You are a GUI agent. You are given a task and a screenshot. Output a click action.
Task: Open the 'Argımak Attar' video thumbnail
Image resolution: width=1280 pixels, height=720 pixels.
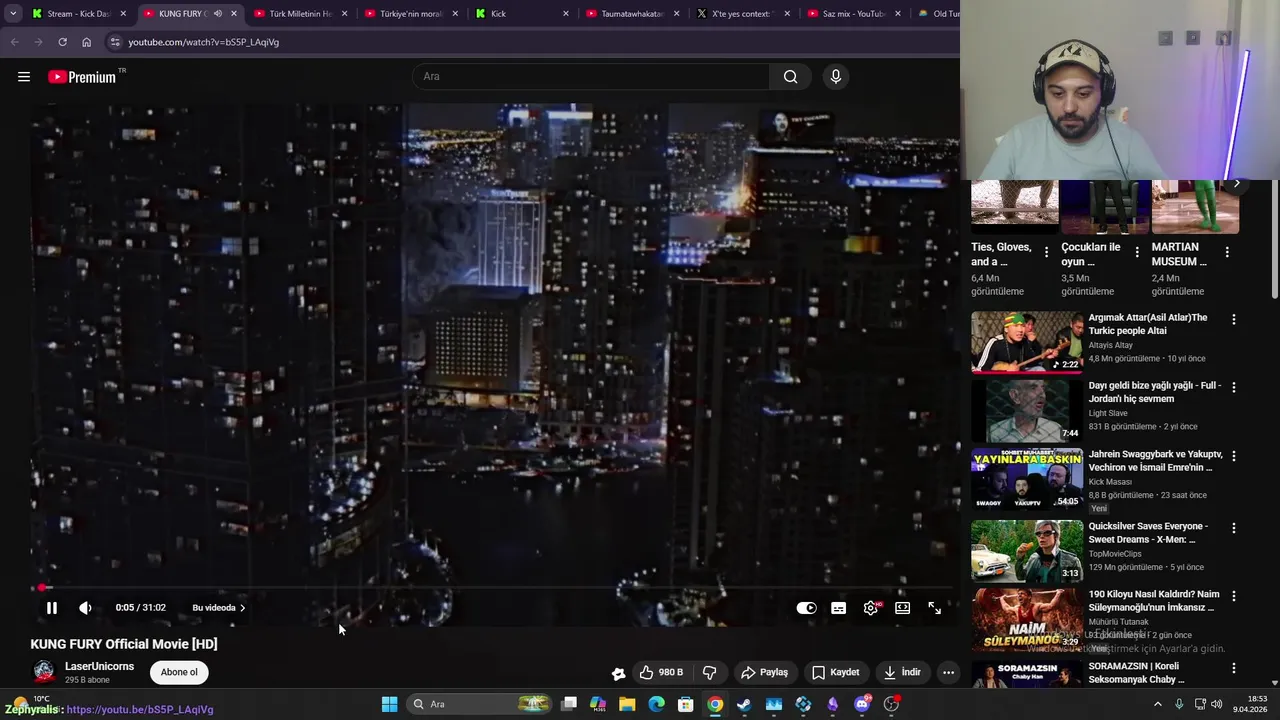coord(1027,342)
